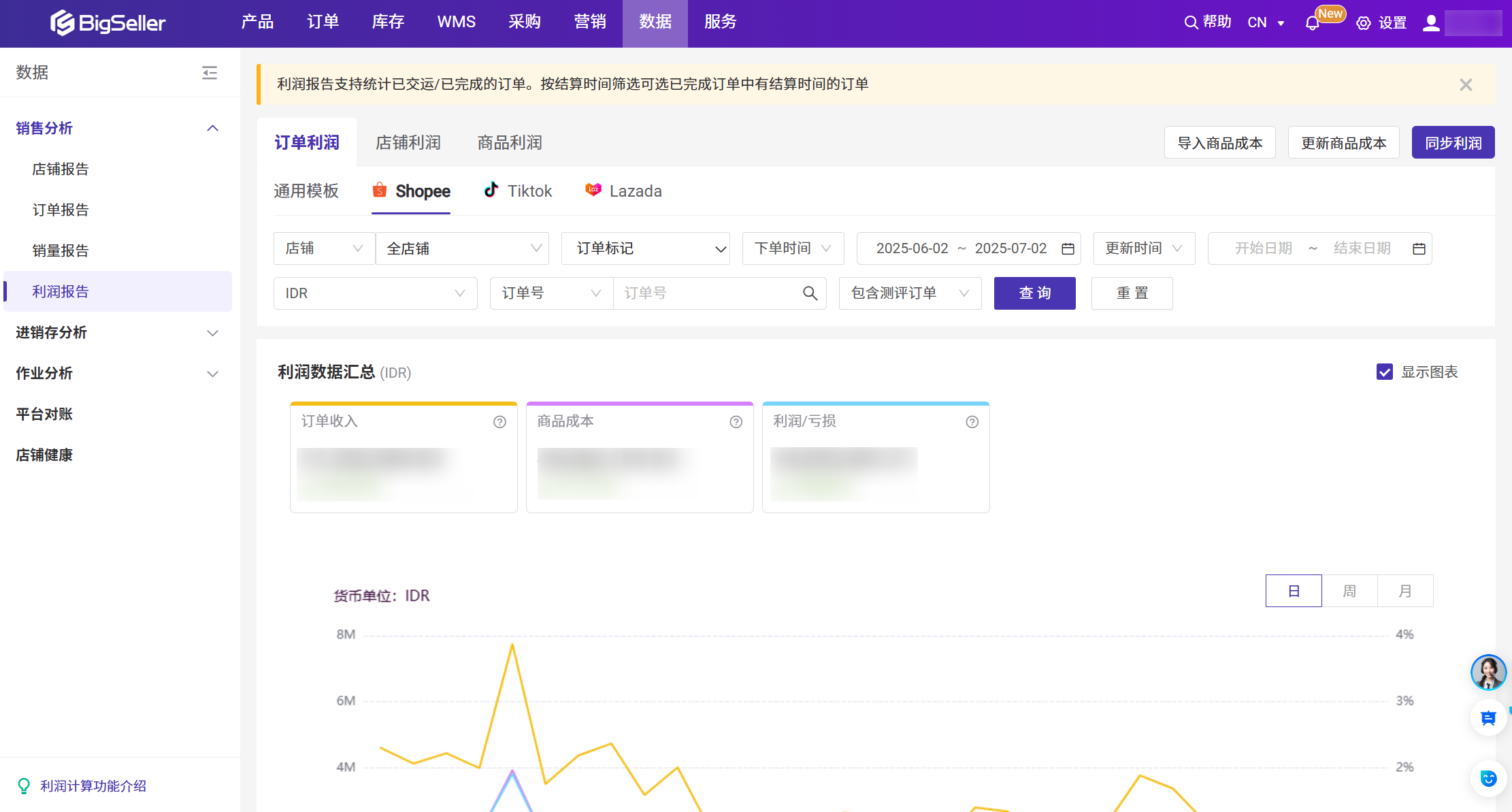
Task: Open the 更新时间 dropdown
Action: click(1144, 248)
